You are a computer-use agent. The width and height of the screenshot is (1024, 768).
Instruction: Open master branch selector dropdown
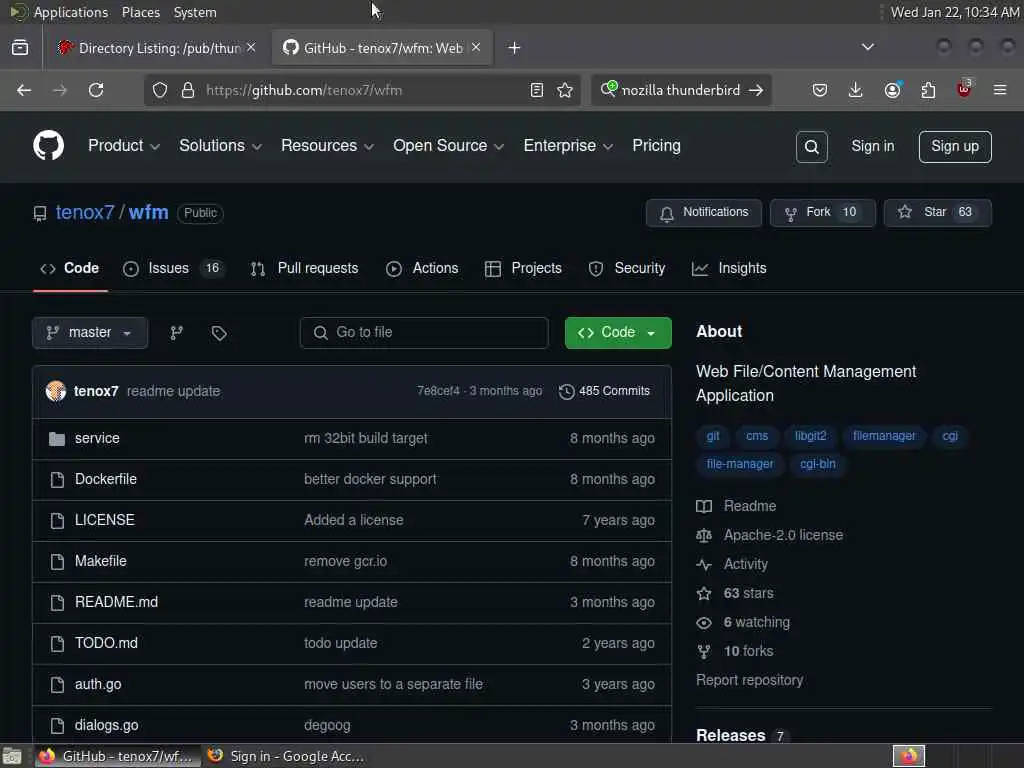(90, 333)
